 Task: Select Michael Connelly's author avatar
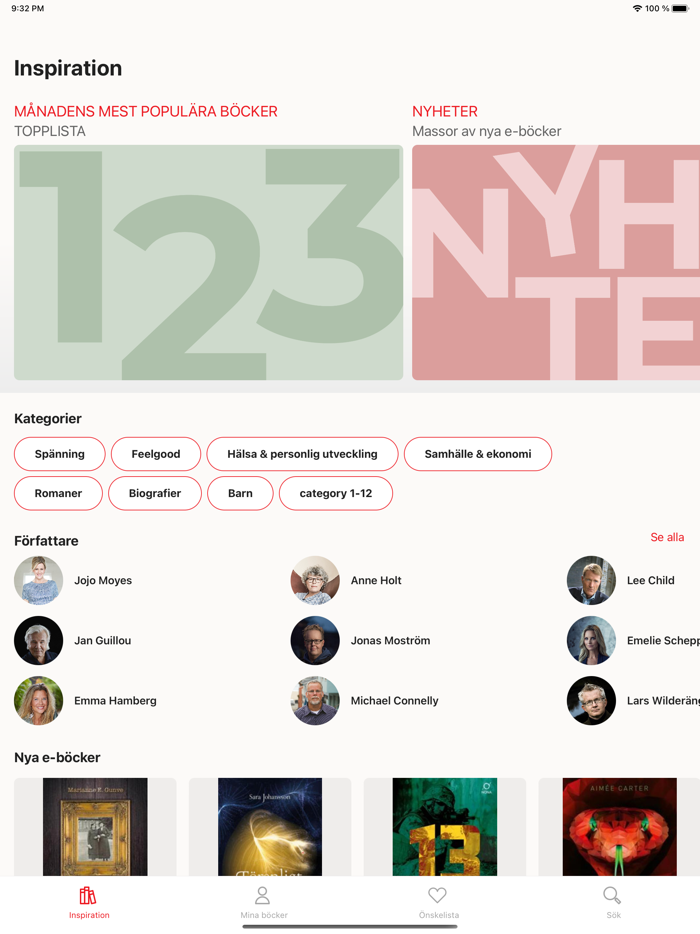click(315, 700)
